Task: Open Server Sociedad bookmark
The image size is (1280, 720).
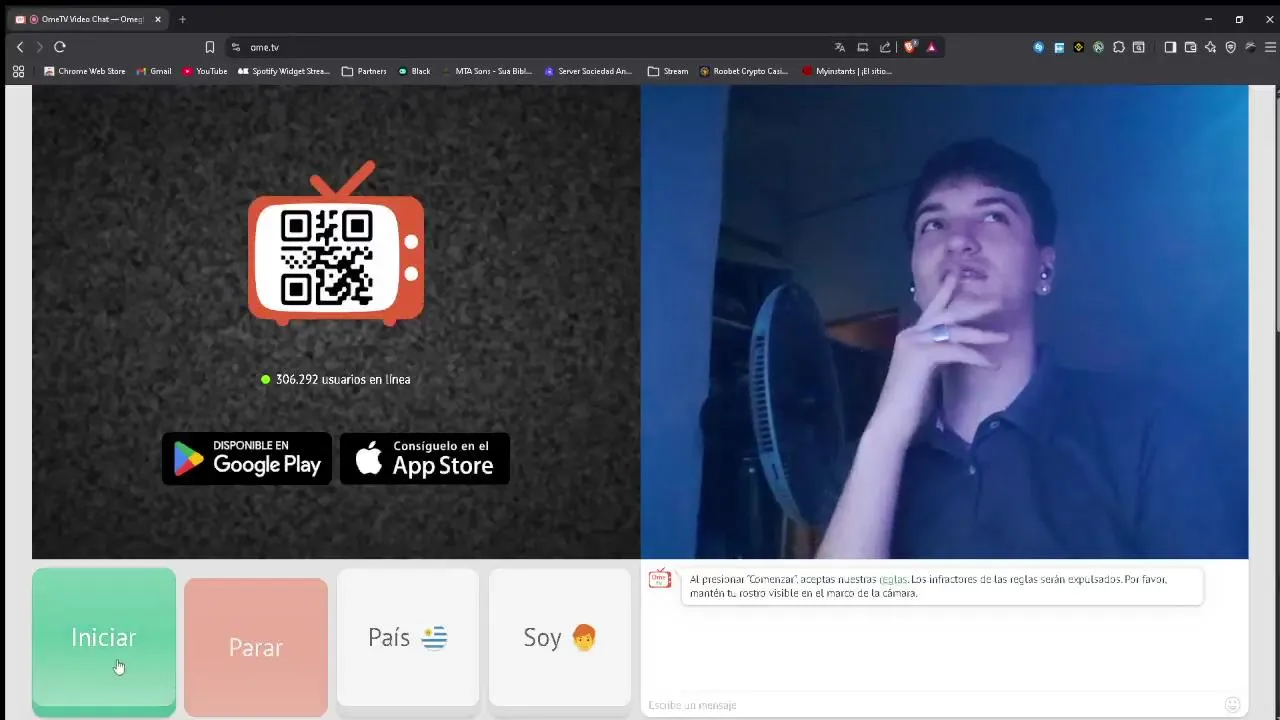Action: (x=588, y=71)
